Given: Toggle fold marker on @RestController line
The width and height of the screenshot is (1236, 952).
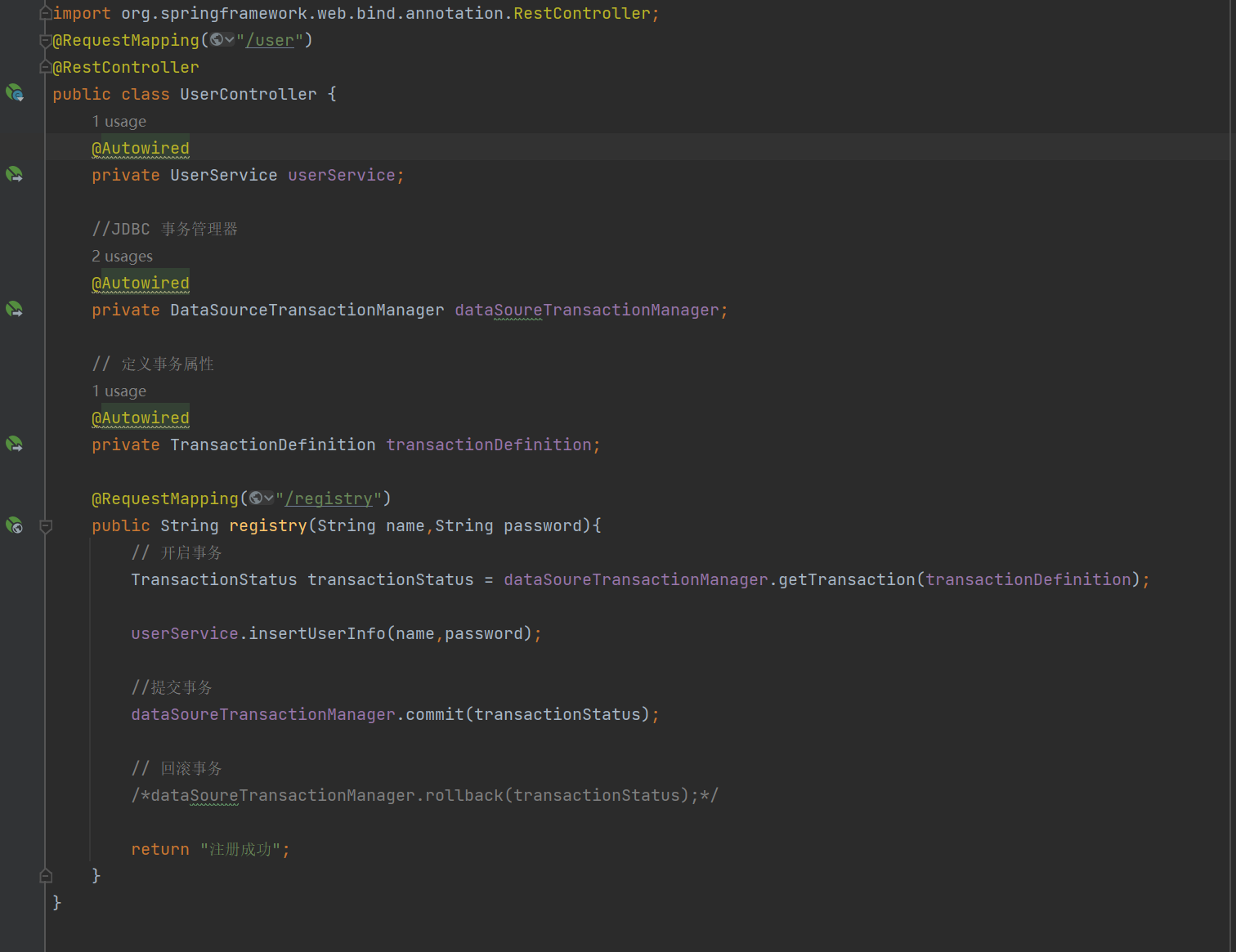Looking at the screenshot, I should [46, 67].
